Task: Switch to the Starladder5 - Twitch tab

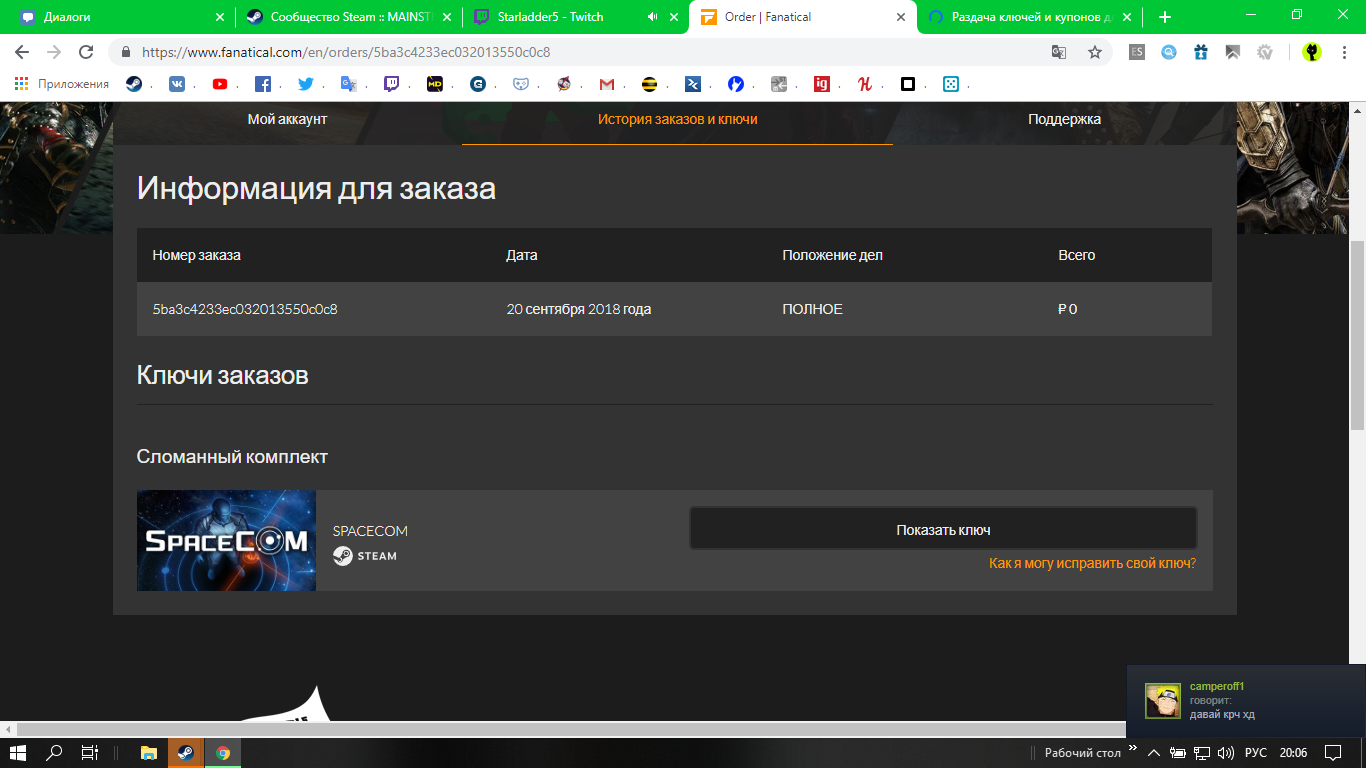Action: point(576,17)
